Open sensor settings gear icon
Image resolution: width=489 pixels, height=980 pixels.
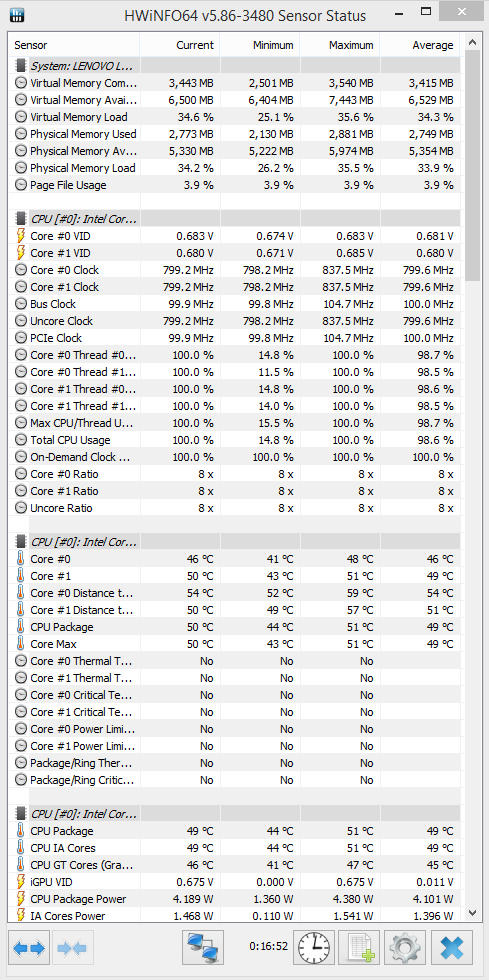(x=405, y=948)
